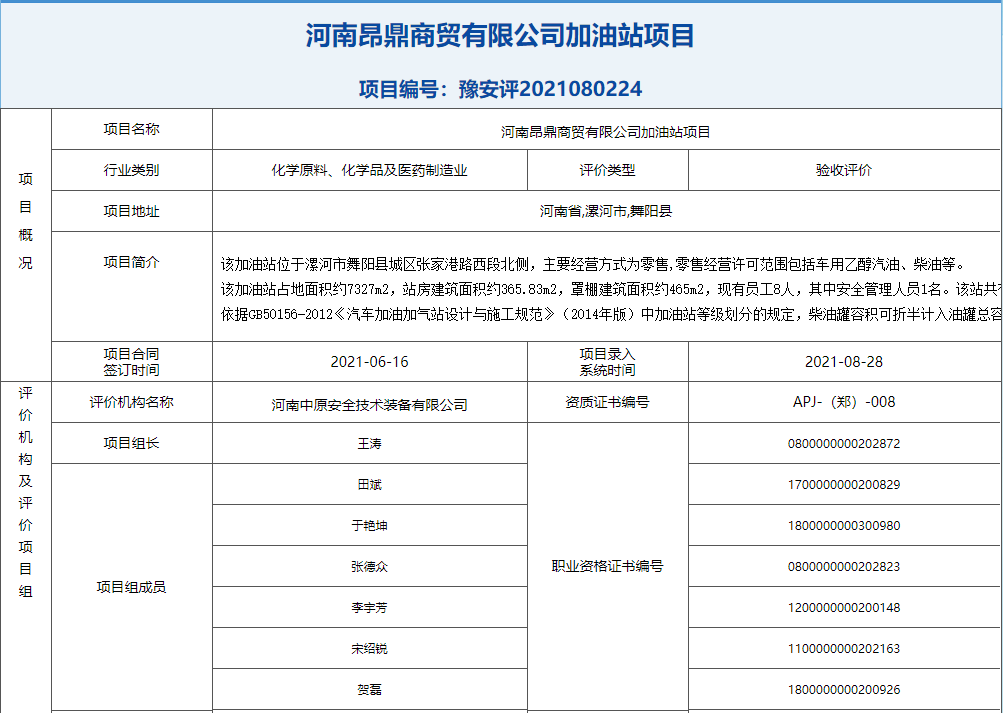Select the 验收评价 value cell
This screenshot has height=713, width=1003.
845,170
